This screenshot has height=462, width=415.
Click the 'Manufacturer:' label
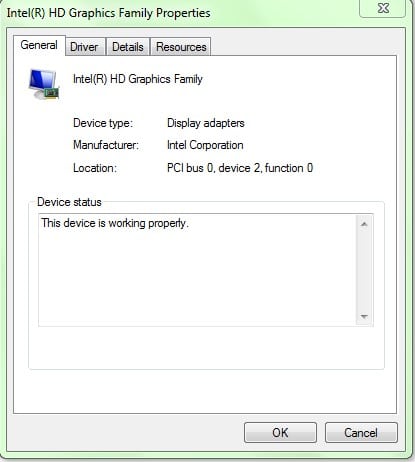point(106,145)
